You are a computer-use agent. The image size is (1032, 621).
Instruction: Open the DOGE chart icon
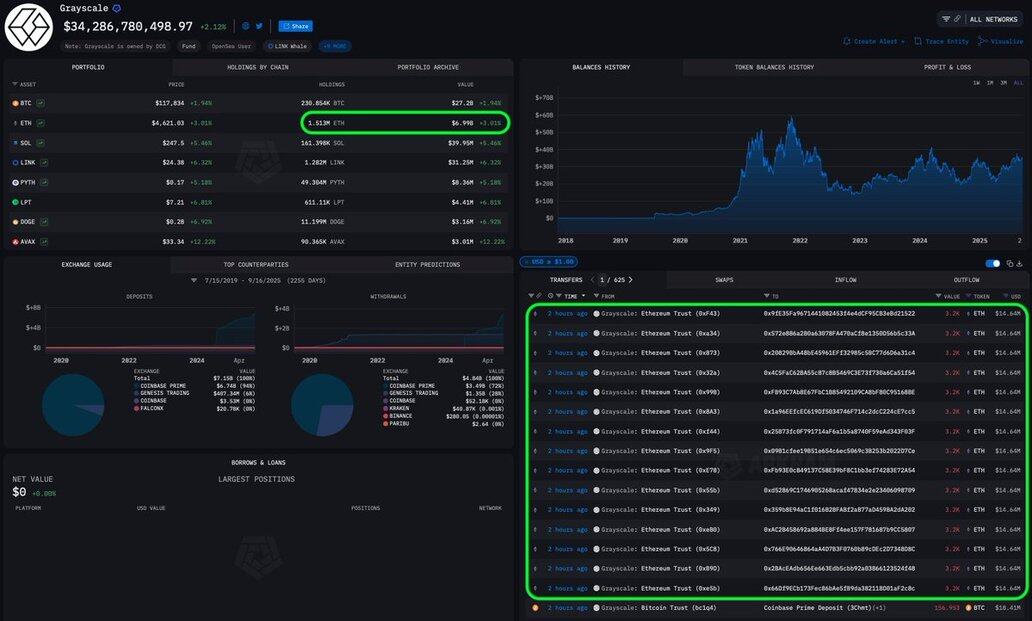[x=43, y=222]
